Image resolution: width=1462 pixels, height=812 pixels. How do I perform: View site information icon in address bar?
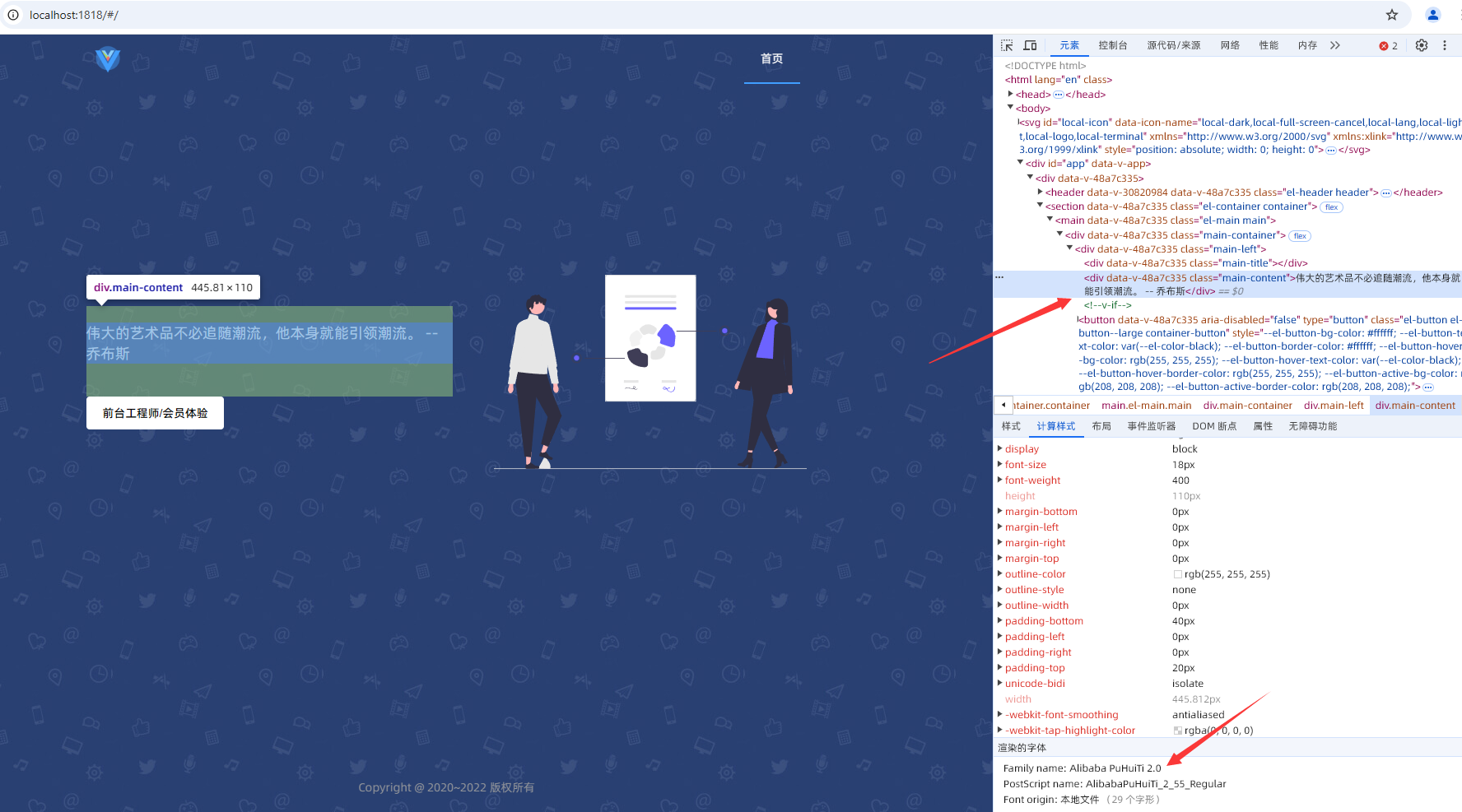click(13, 15)
